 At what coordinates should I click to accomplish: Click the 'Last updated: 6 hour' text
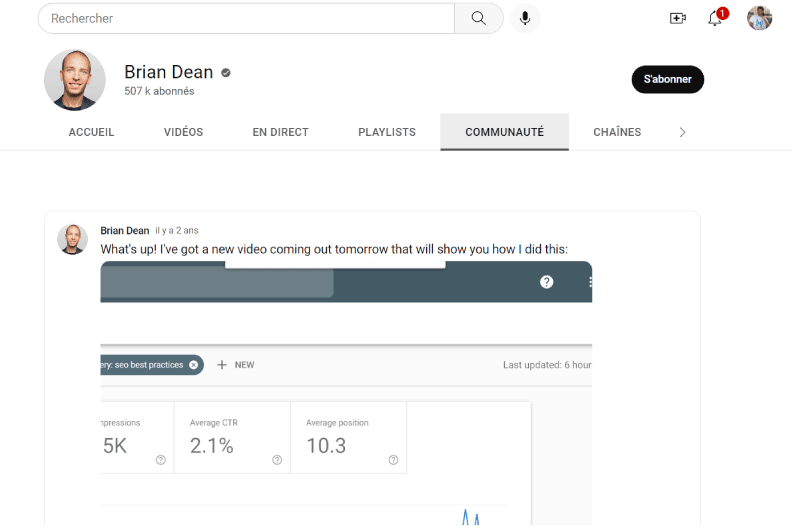[547, 365]
